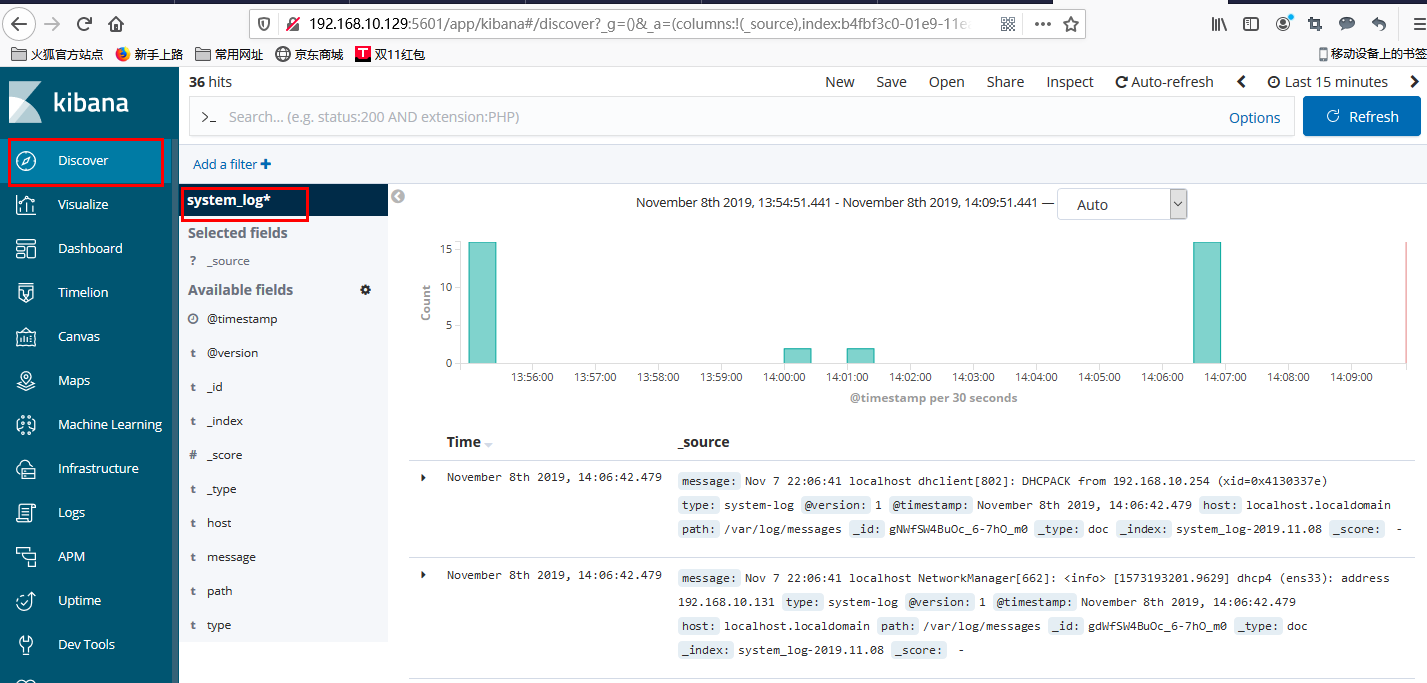Open query bar Options link
The width and height of the screenshot is (1427, 683).
pyautogui.click(x=1254, y=117)
